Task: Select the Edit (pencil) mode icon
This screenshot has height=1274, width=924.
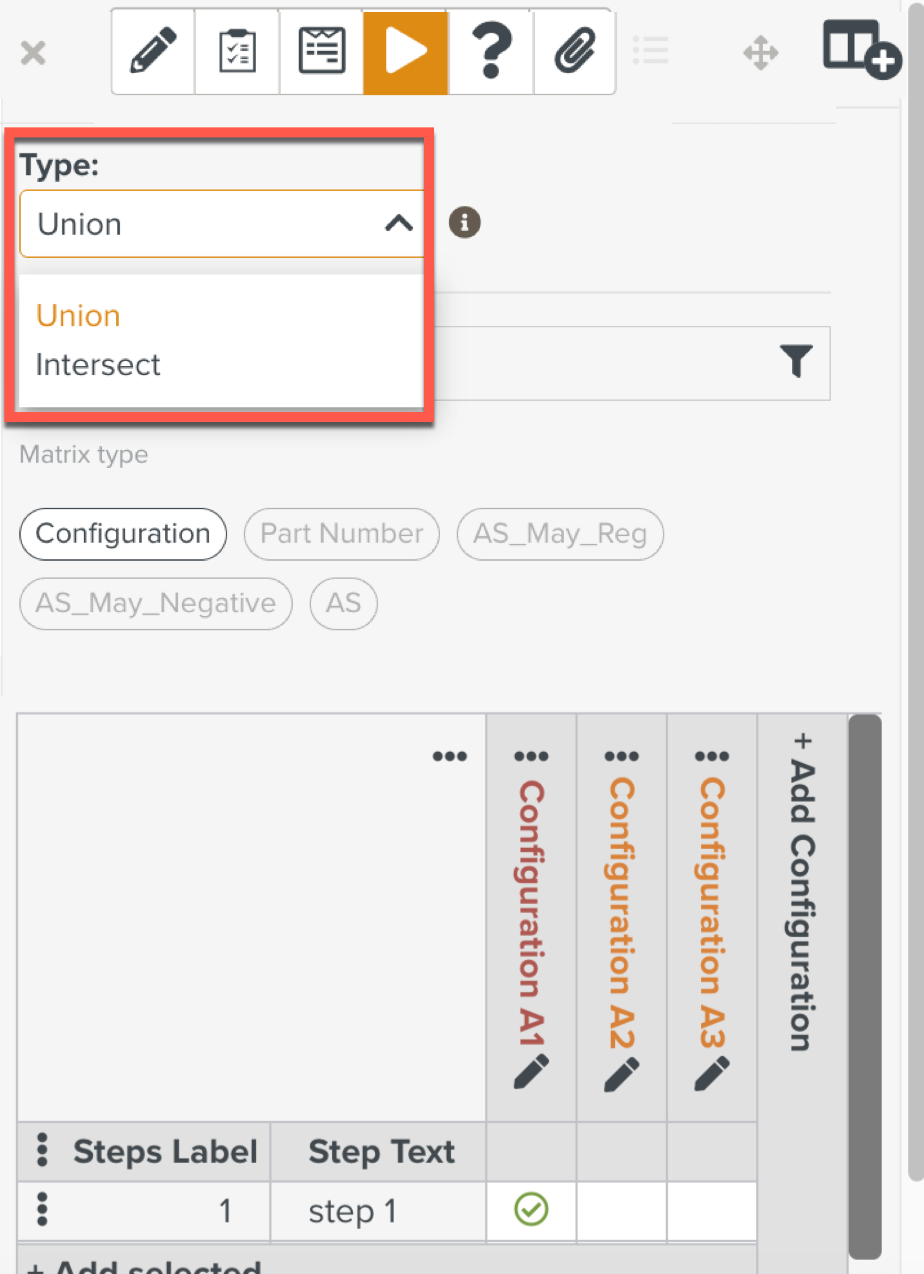Action: coord(152,51)
